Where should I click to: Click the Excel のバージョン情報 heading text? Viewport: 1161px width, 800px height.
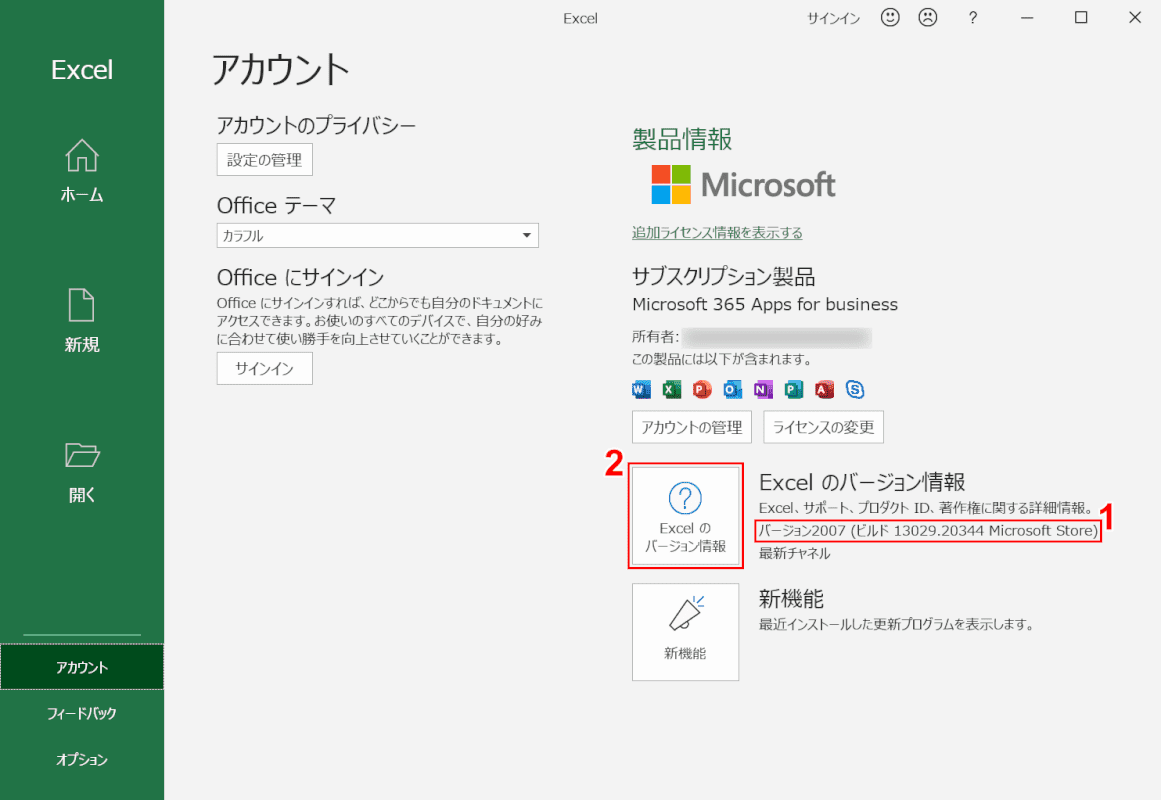coord(862,482)
